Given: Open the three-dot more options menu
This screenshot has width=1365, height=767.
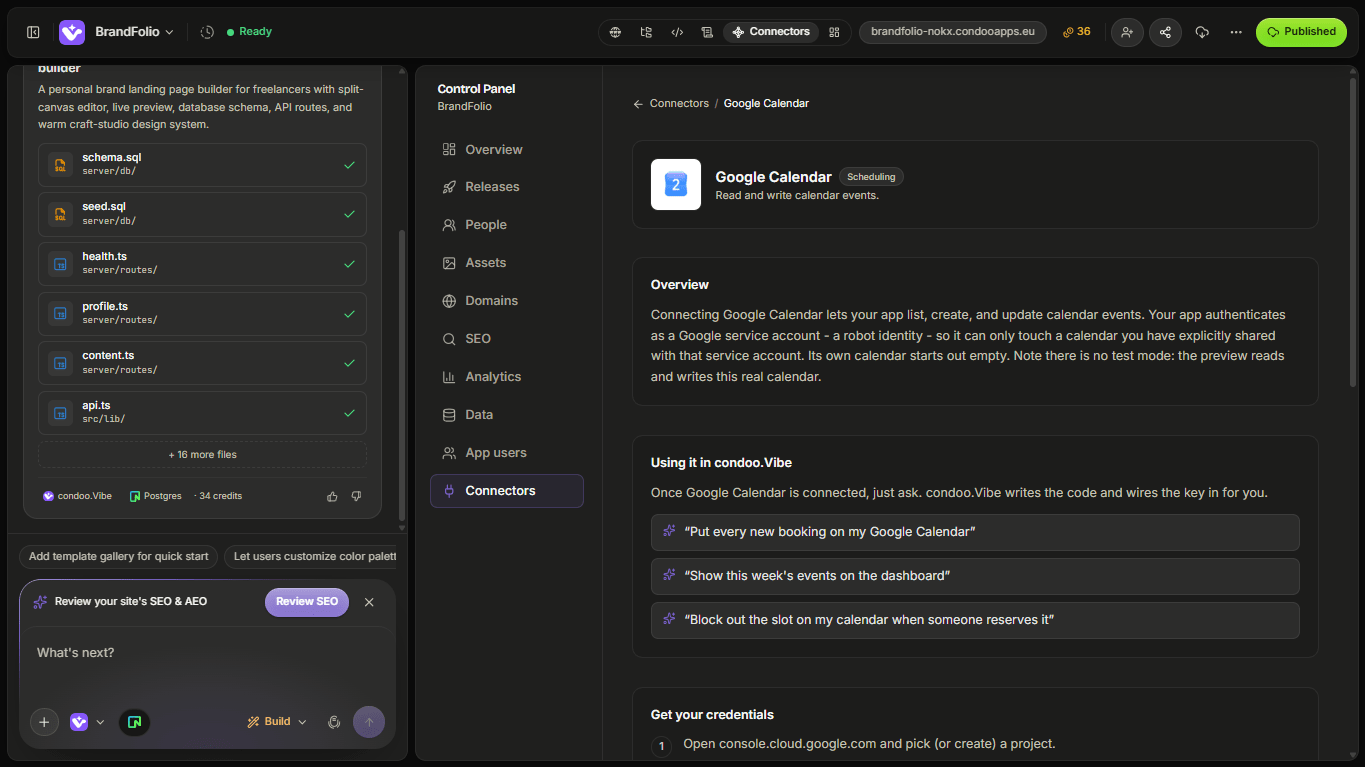Looking at the screenshot, I should click(1236, 32).
